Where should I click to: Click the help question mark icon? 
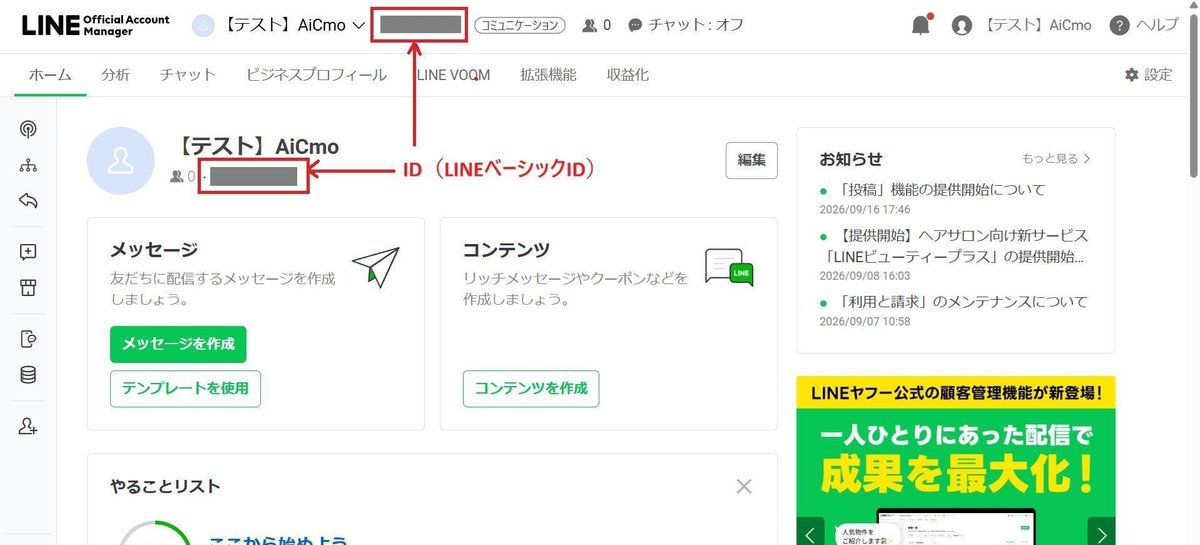[1119, 25]
